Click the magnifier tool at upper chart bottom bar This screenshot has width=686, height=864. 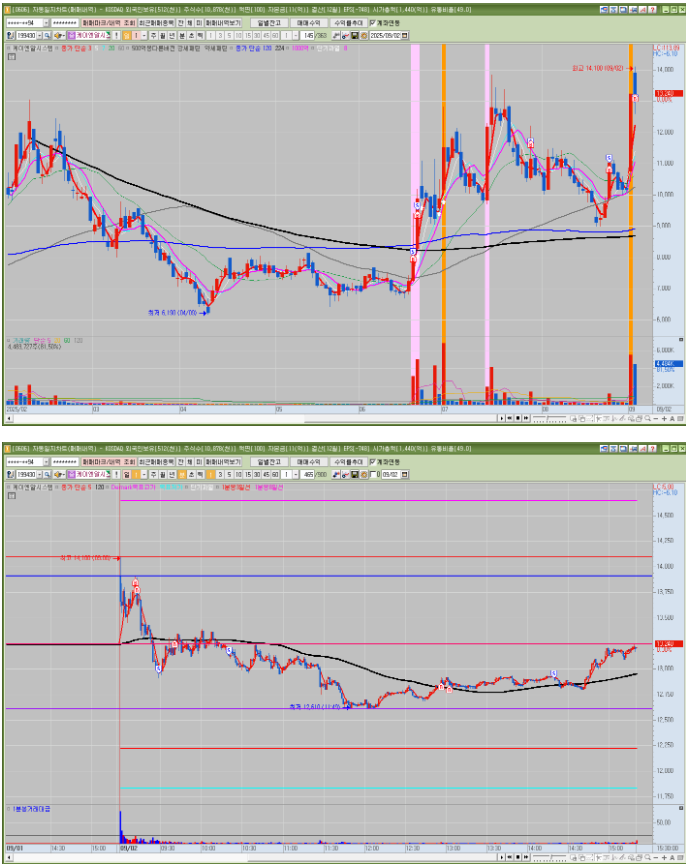[647, 419]
